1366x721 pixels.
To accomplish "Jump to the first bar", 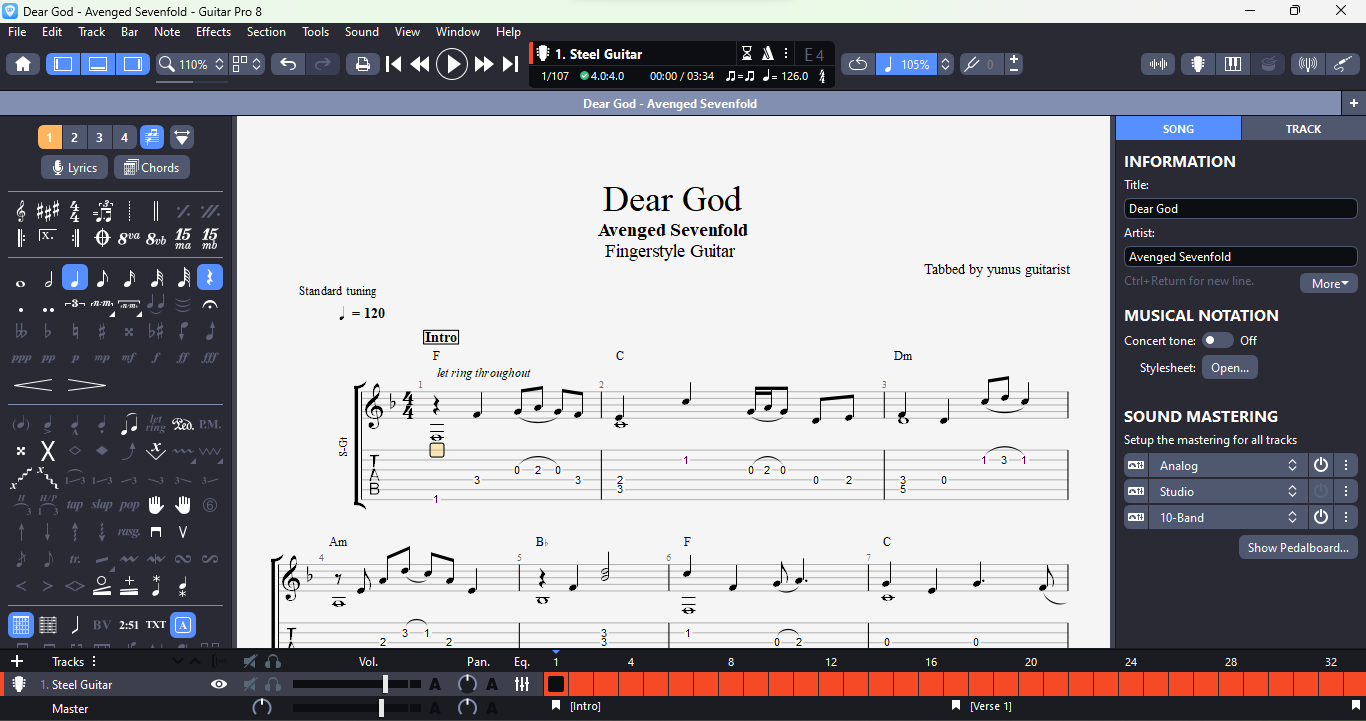I will coord(394,64).
